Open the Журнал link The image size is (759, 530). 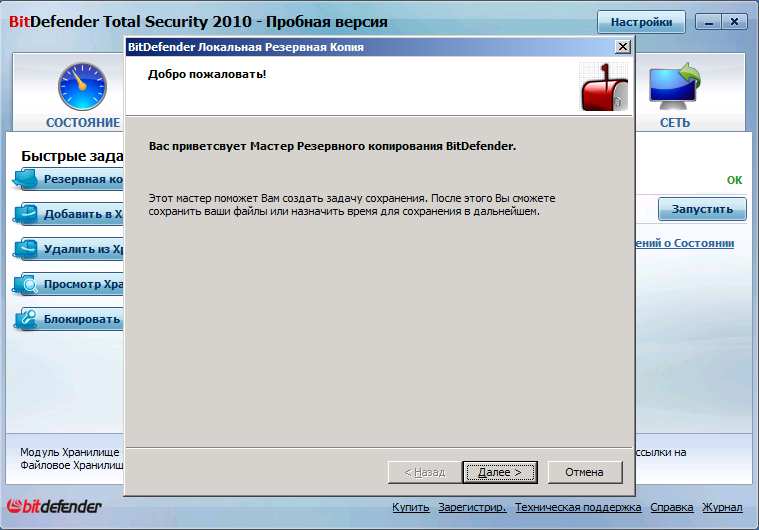point(722,507)
